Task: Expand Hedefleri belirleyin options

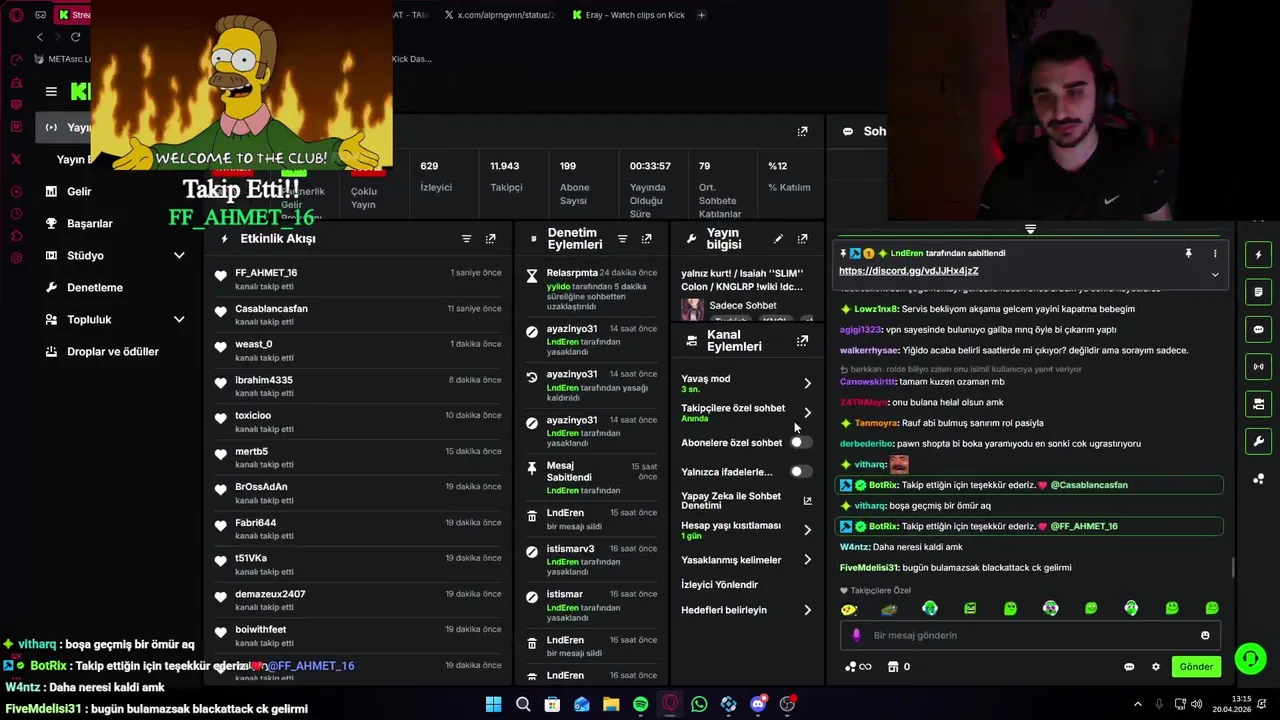Action: 807,610
